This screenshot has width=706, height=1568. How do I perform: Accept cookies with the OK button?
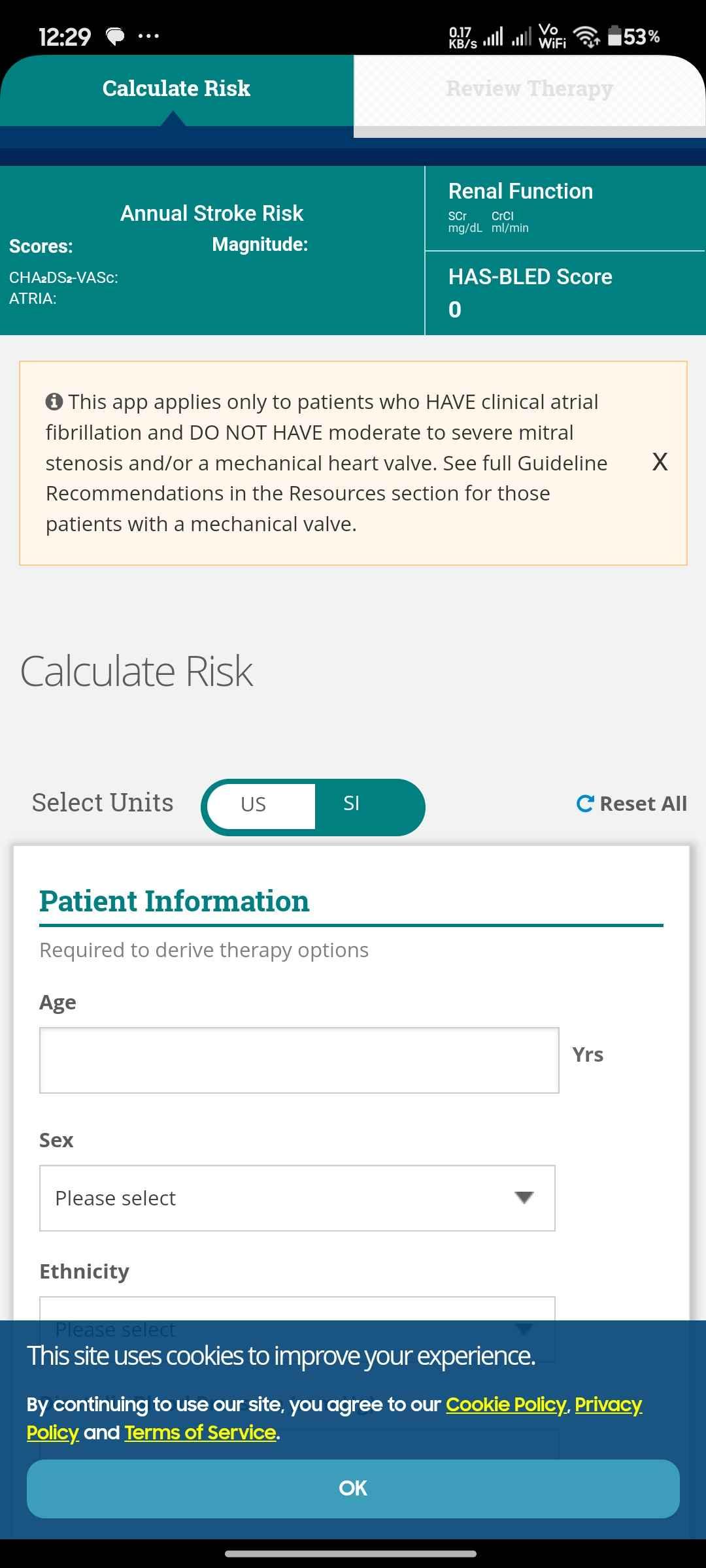353,1488
